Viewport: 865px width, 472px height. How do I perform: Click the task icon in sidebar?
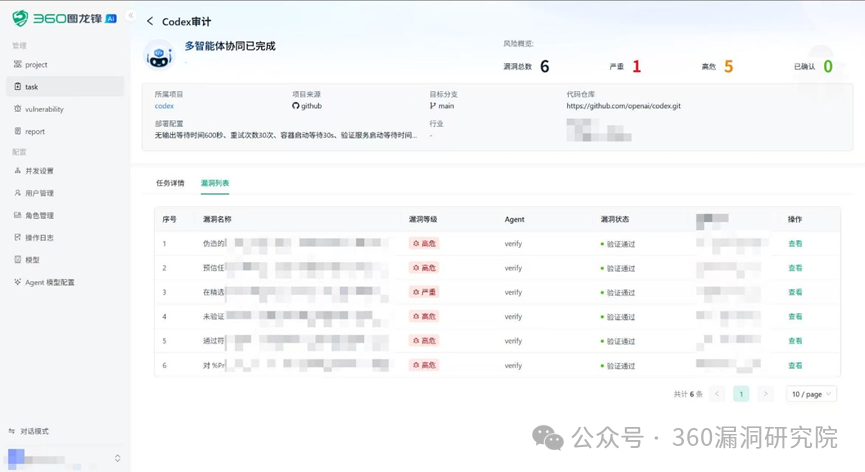(18, 87)
